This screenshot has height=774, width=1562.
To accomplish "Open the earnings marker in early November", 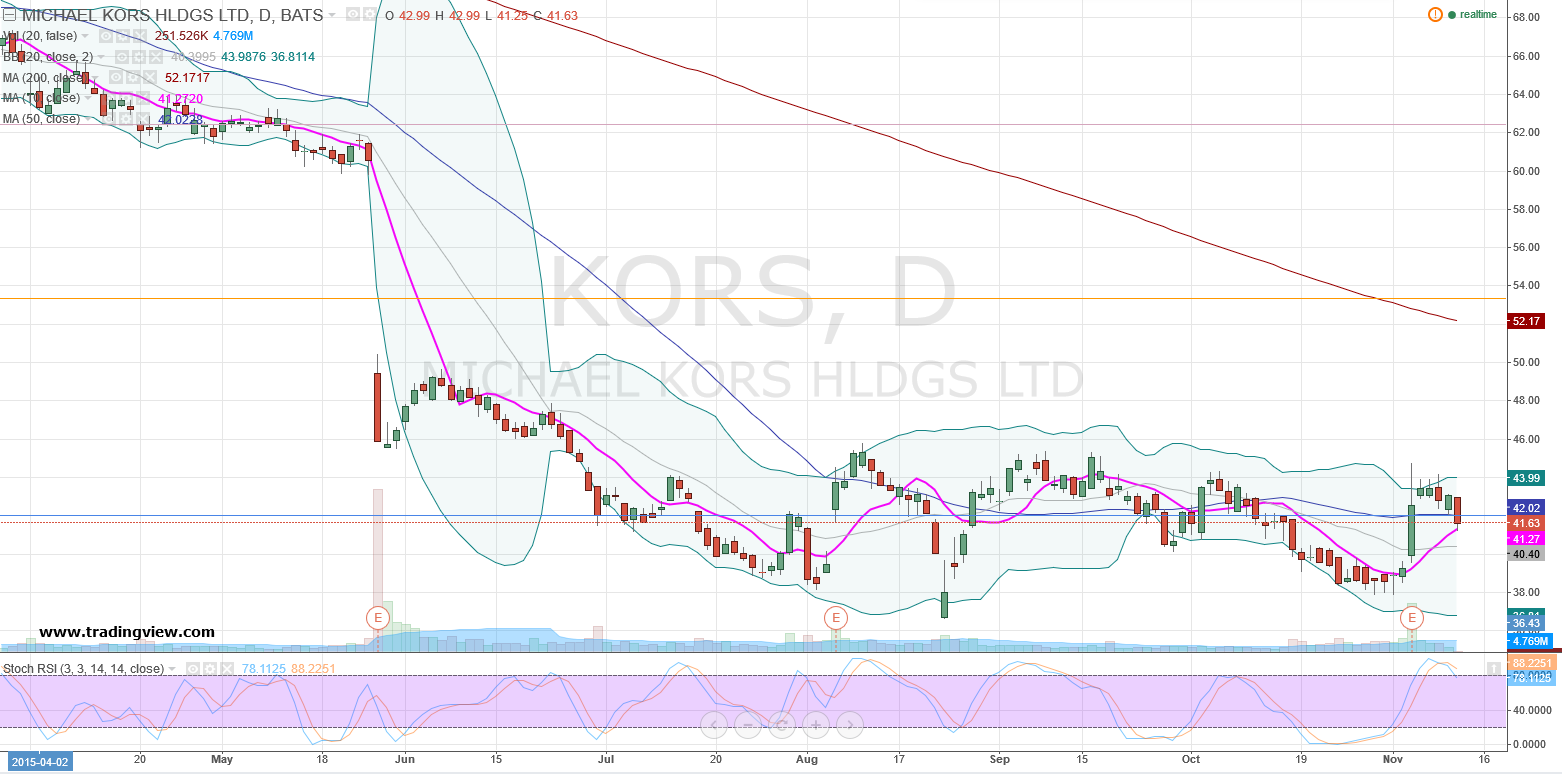I will click(1411, 617).
